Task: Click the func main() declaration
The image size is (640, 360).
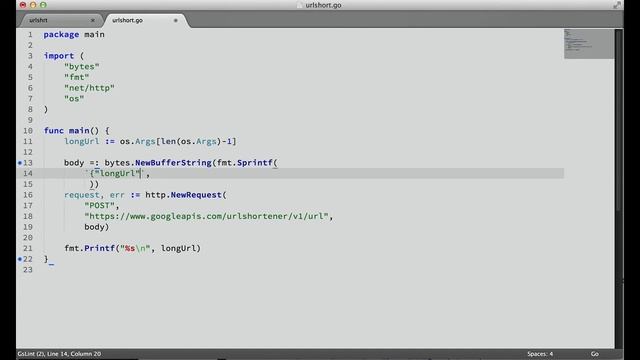Action: [76, 131]
